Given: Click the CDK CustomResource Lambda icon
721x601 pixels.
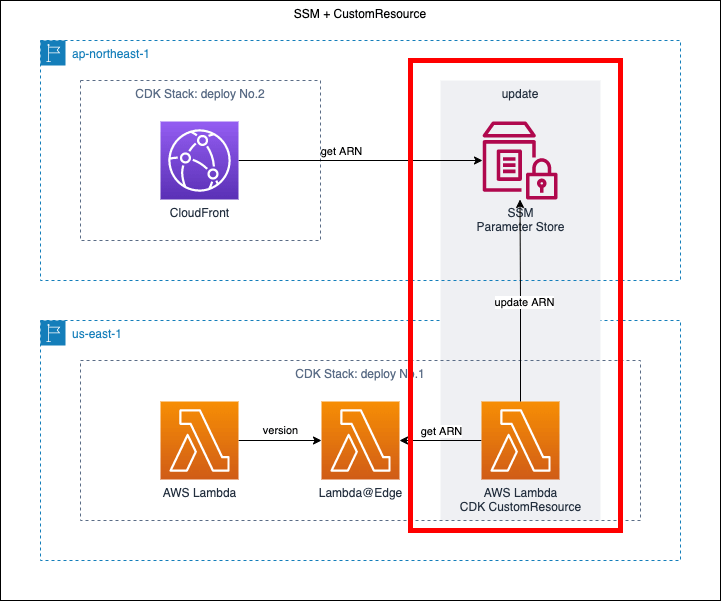Looking at the screenshot, I should (x=520, y=441).
